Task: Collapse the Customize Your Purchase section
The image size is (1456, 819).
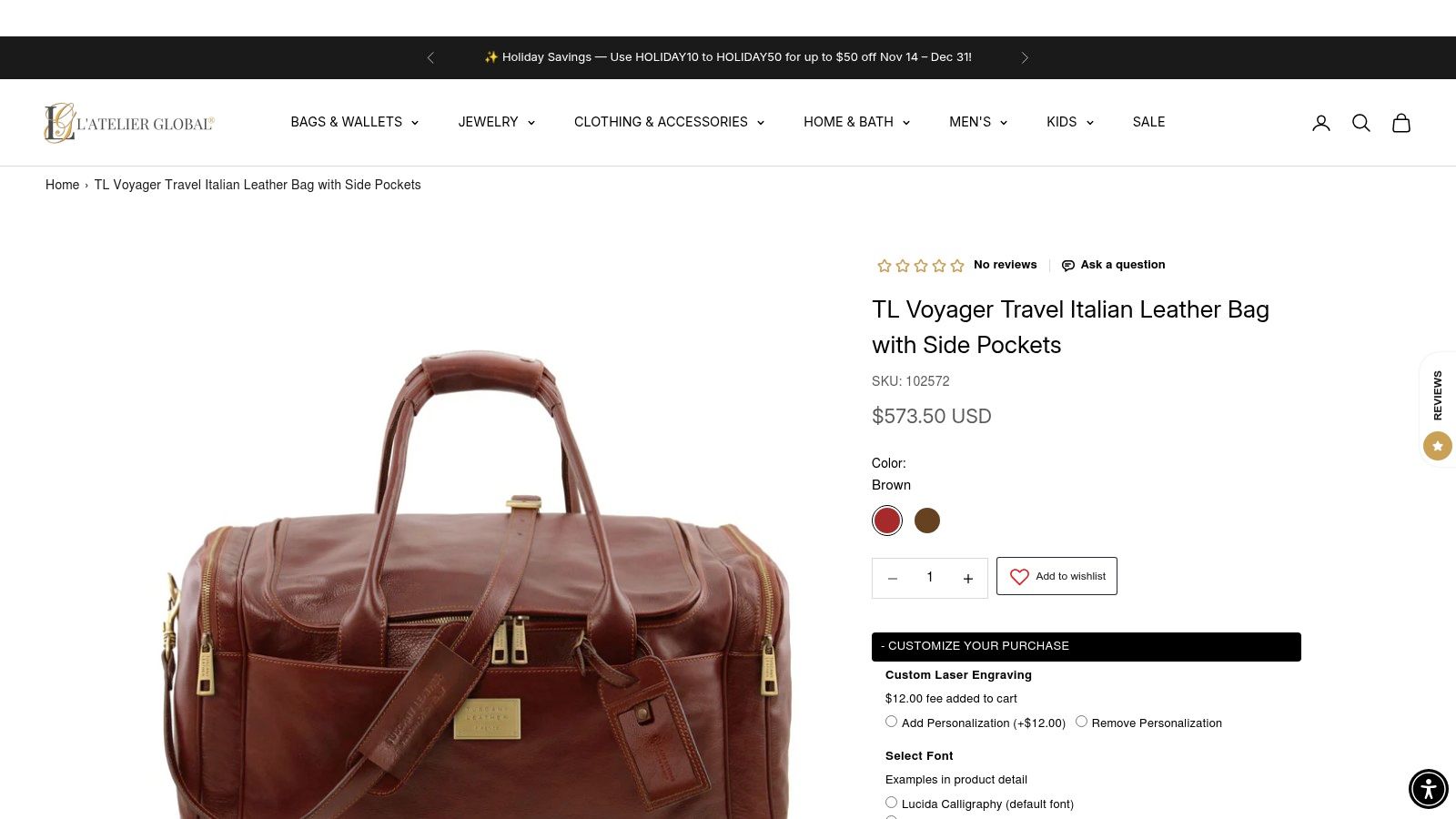Action: click(1087, 646)
